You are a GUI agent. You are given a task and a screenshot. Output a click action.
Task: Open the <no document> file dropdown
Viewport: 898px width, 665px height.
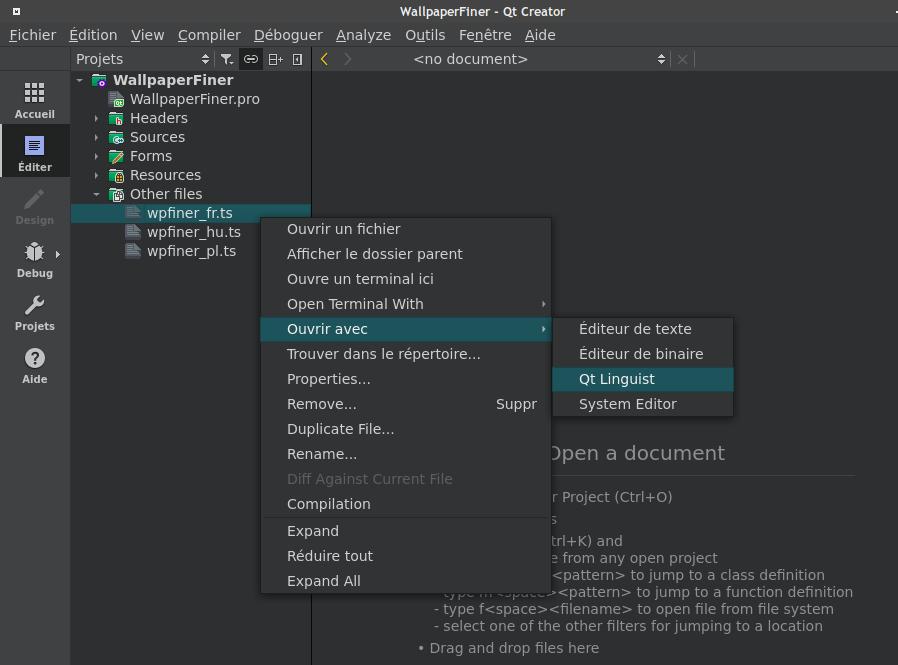(539, 59)
